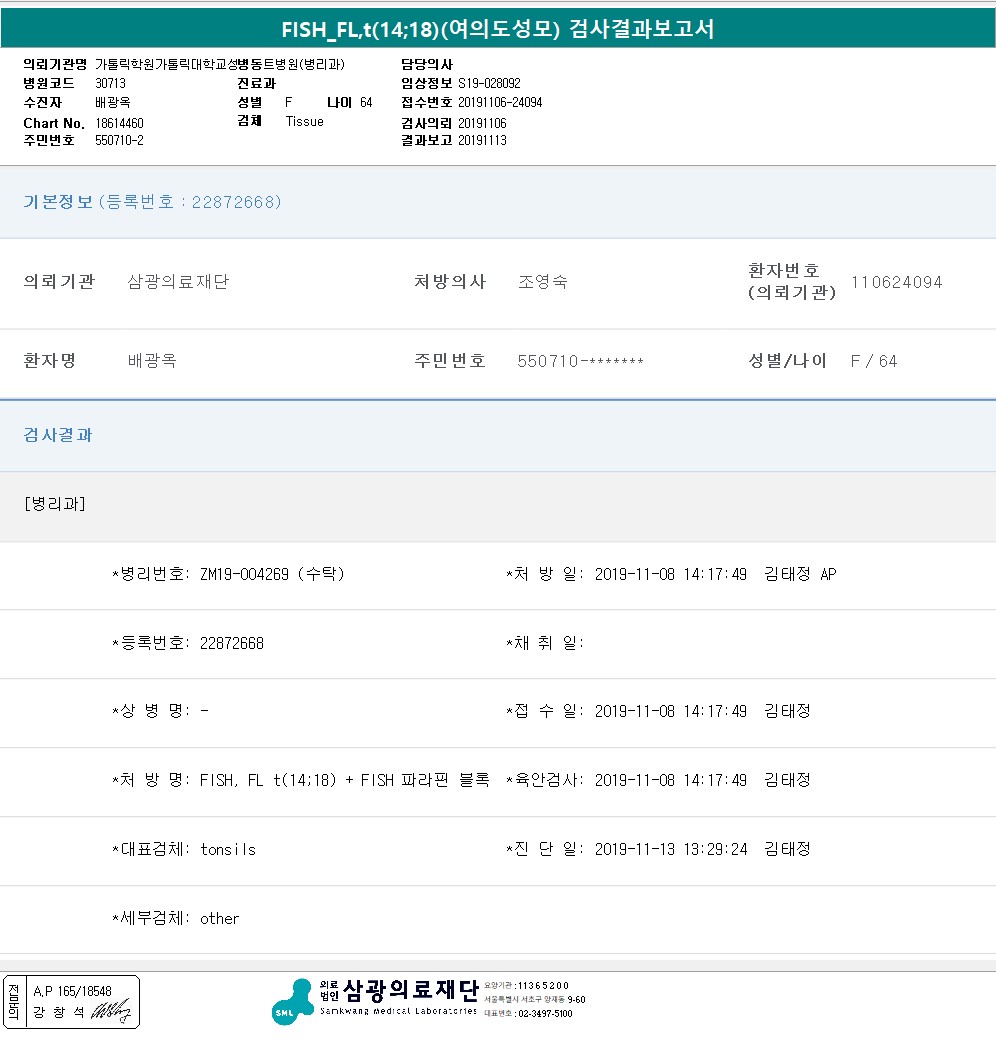
Task: Click the 접수번호 20191106-24094 in header
Action: 500,103
